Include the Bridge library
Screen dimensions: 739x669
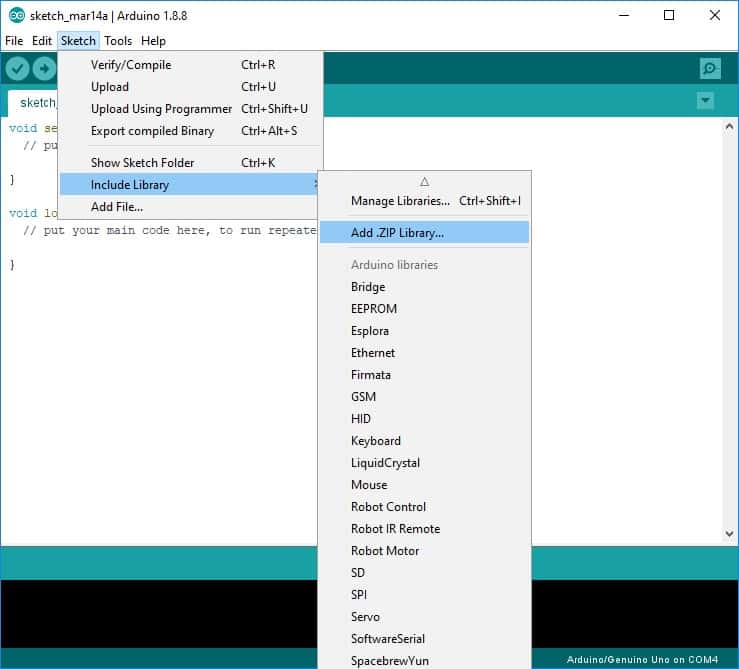[x=424, y=287]
